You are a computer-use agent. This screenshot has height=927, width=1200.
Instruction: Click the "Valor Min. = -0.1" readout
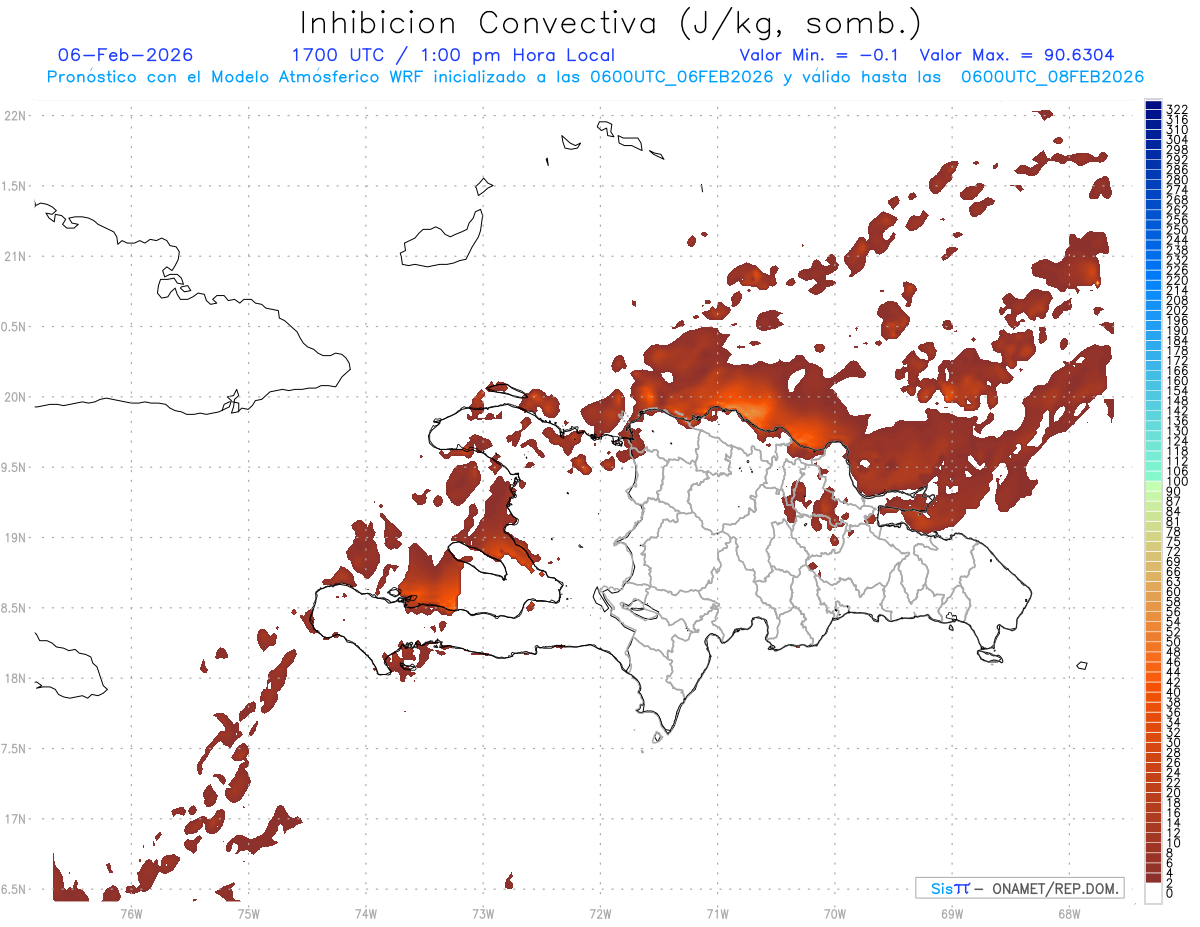821,55
